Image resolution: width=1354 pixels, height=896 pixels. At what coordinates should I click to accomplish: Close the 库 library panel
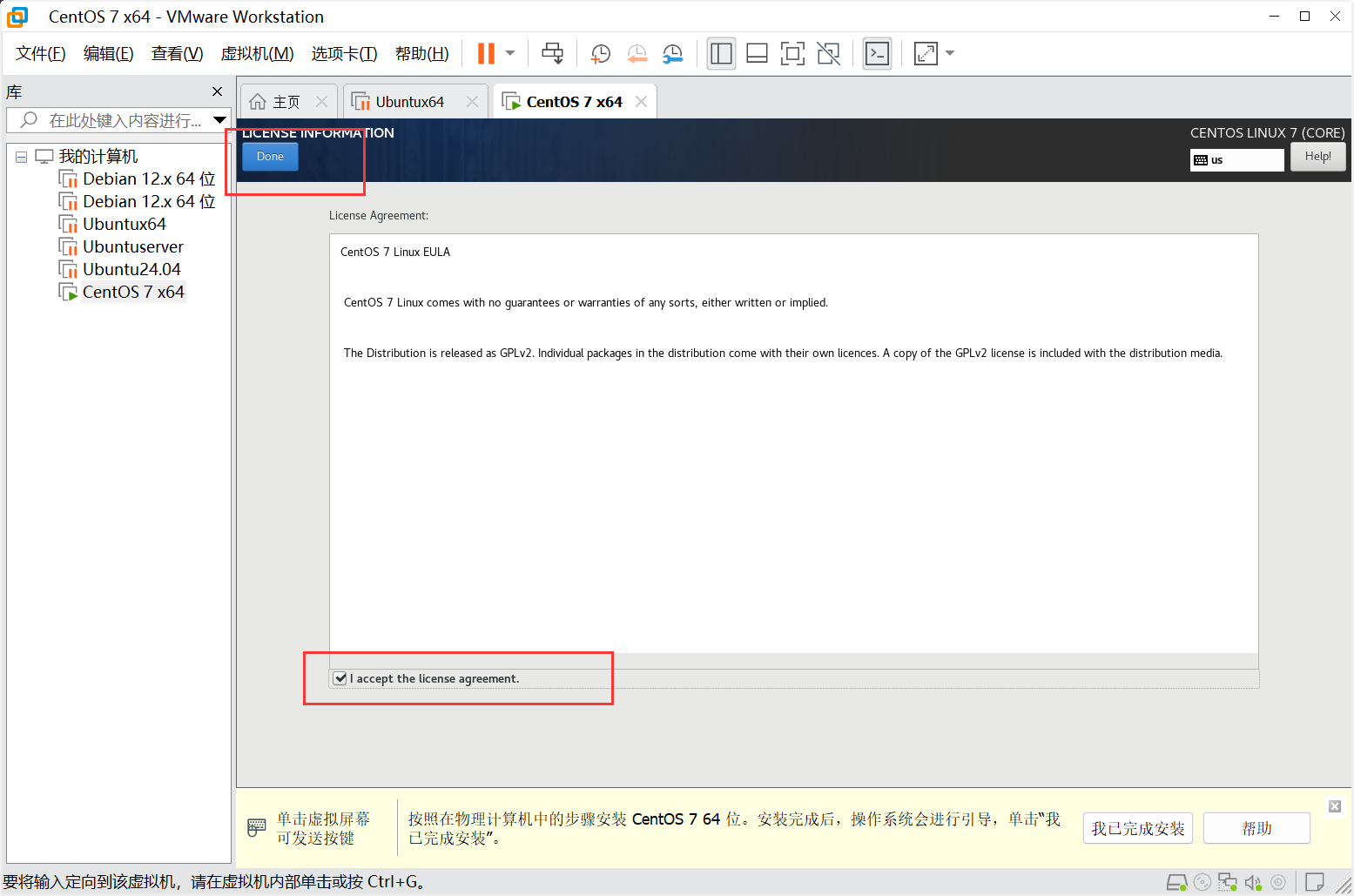pos(218,91)
